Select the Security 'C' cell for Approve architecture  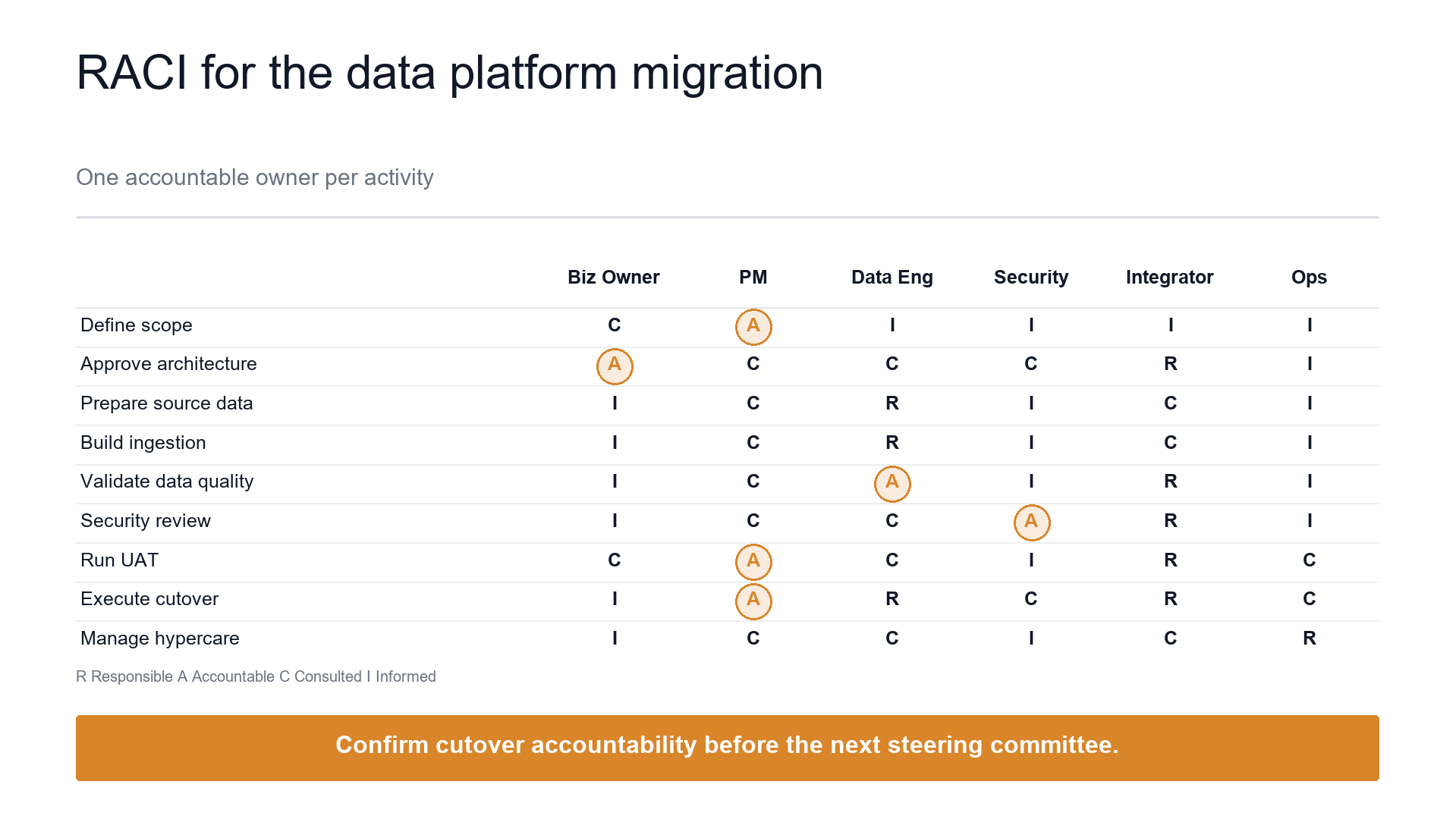[x=1031, y=364]
